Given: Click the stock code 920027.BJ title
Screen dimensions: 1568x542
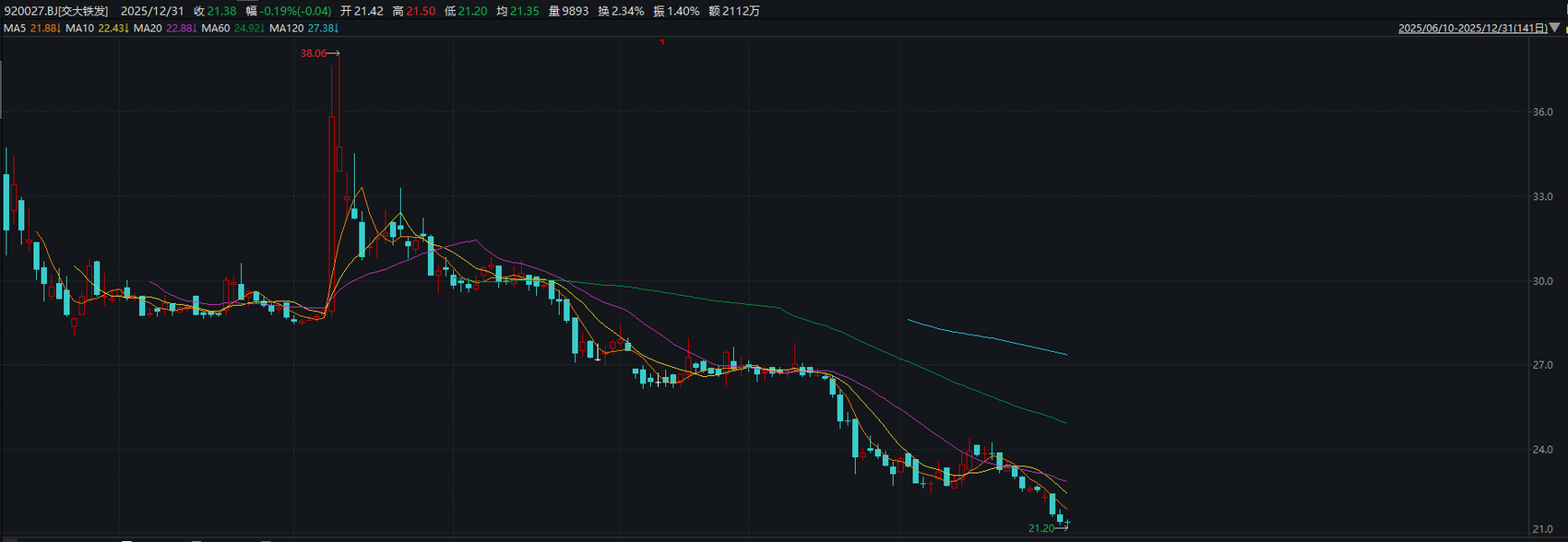Looking at the screenshot, I should [x=55, y=11].
